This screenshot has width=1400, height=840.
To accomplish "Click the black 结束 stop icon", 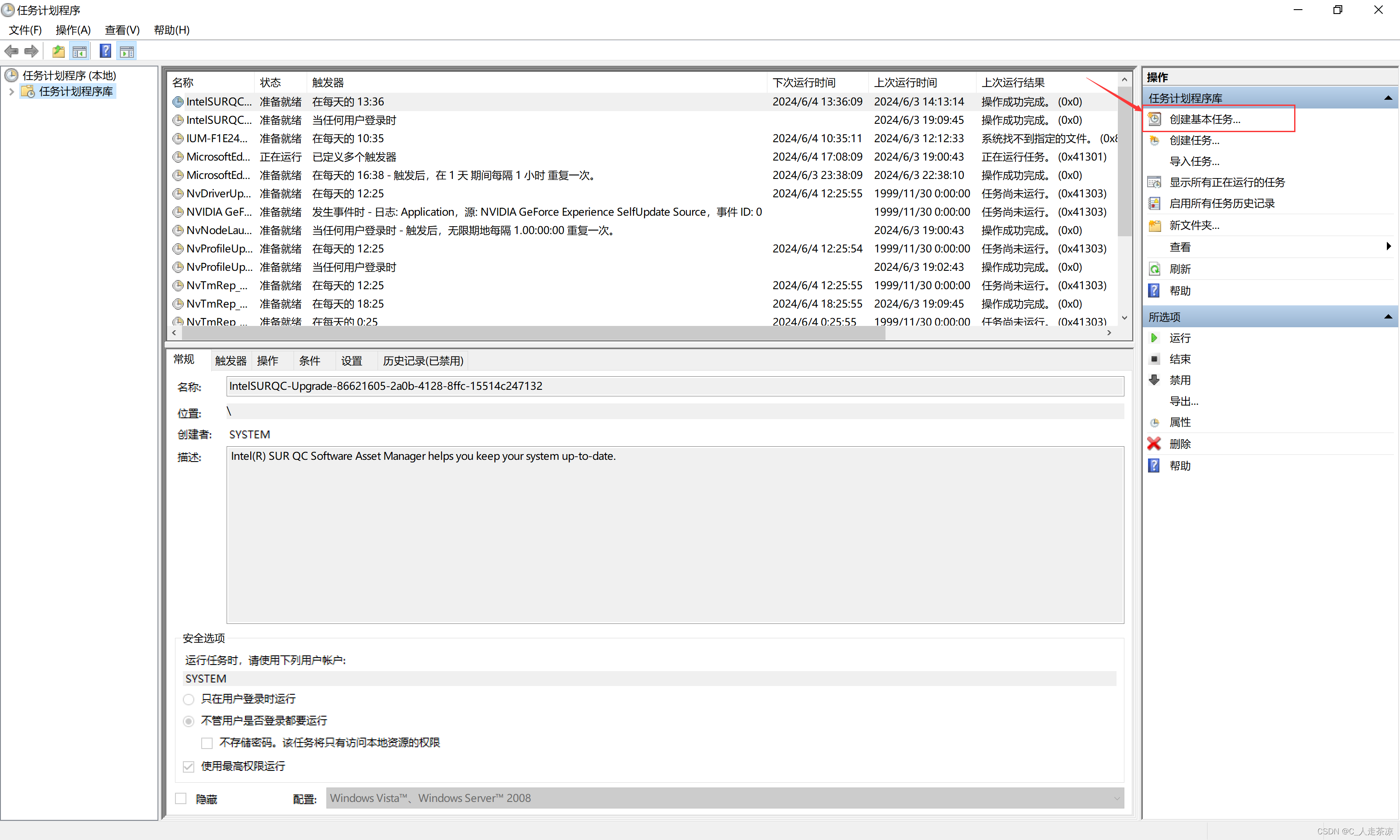I will 1155,359.
